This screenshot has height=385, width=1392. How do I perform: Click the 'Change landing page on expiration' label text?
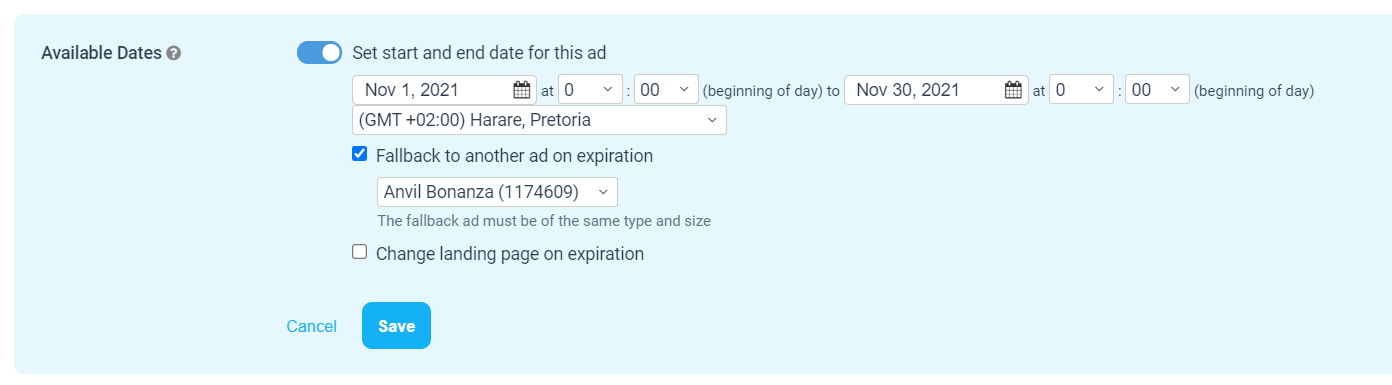[510, 254]
